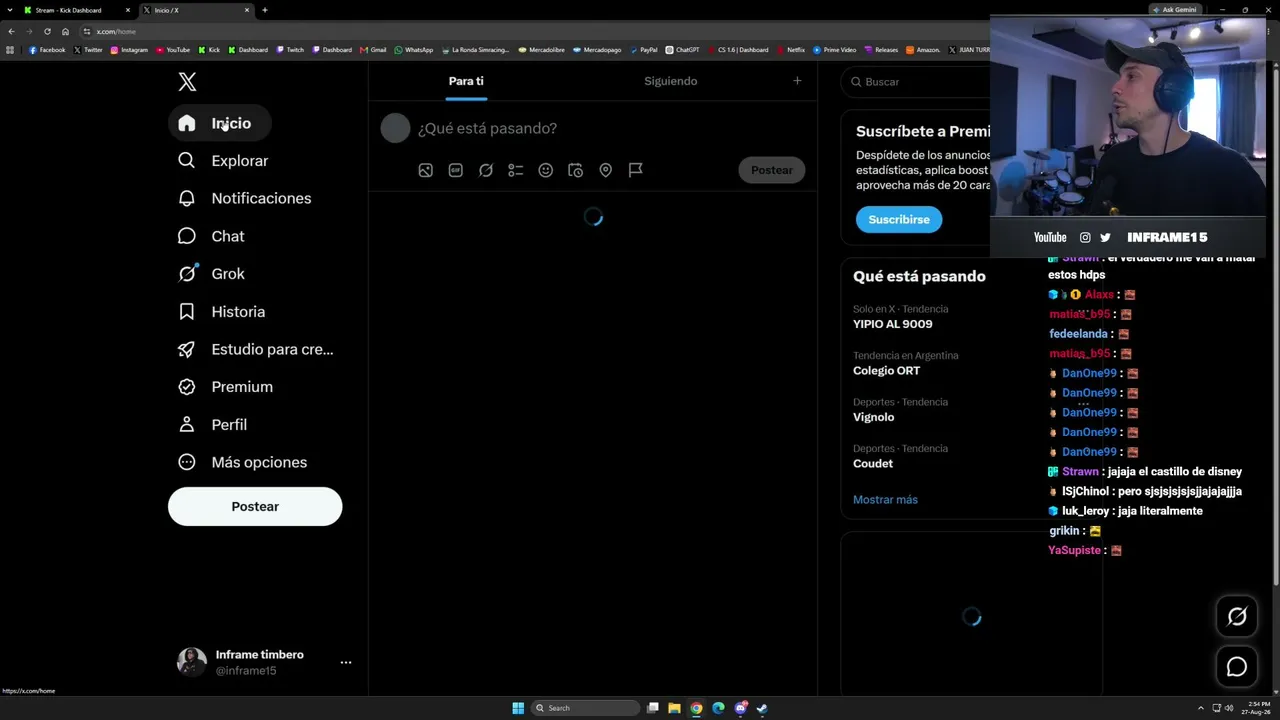Schedule the post with calendar icon
The height and width of the screenshot is (720, 1280).
click(576, 170)
